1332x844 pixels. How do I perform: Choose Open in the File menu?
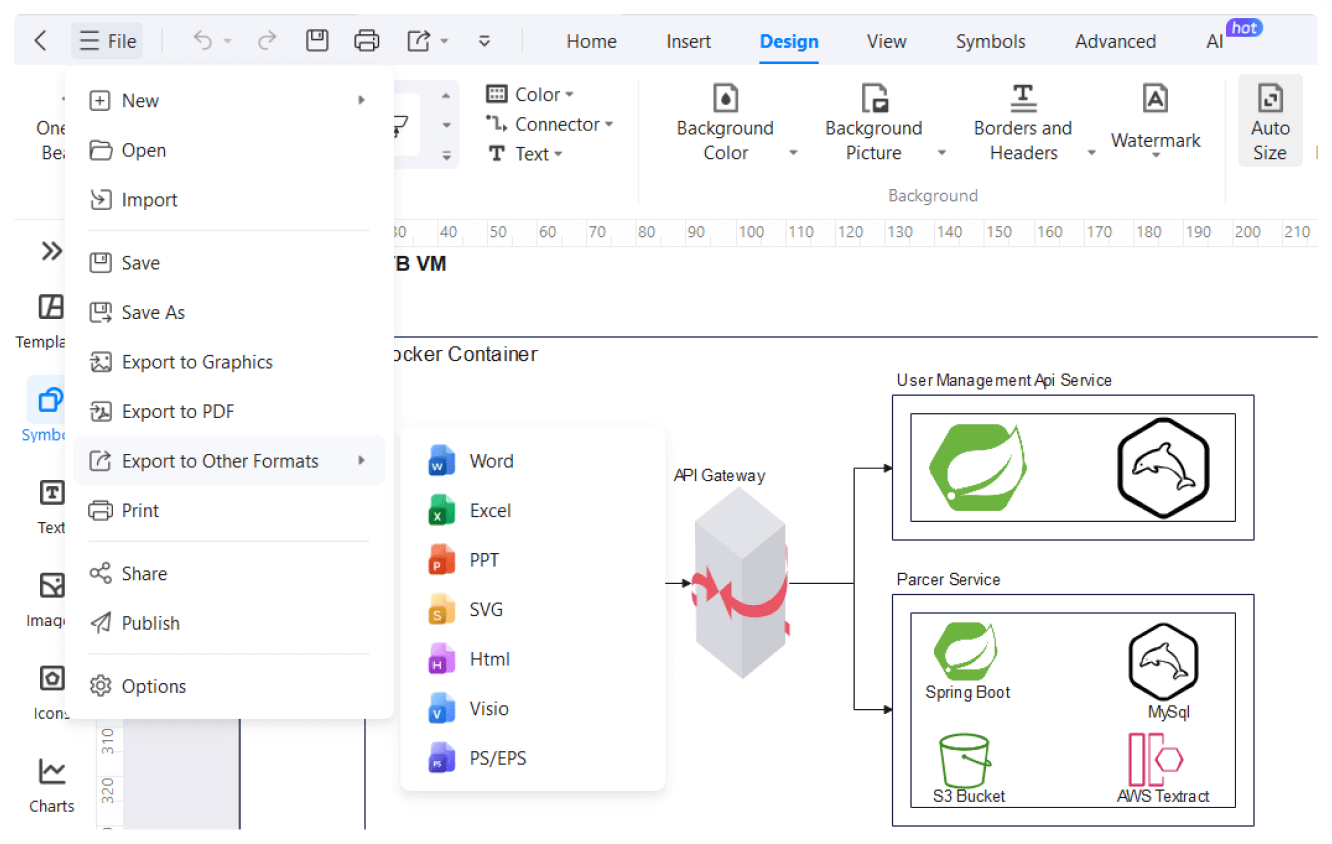point(229,150)
